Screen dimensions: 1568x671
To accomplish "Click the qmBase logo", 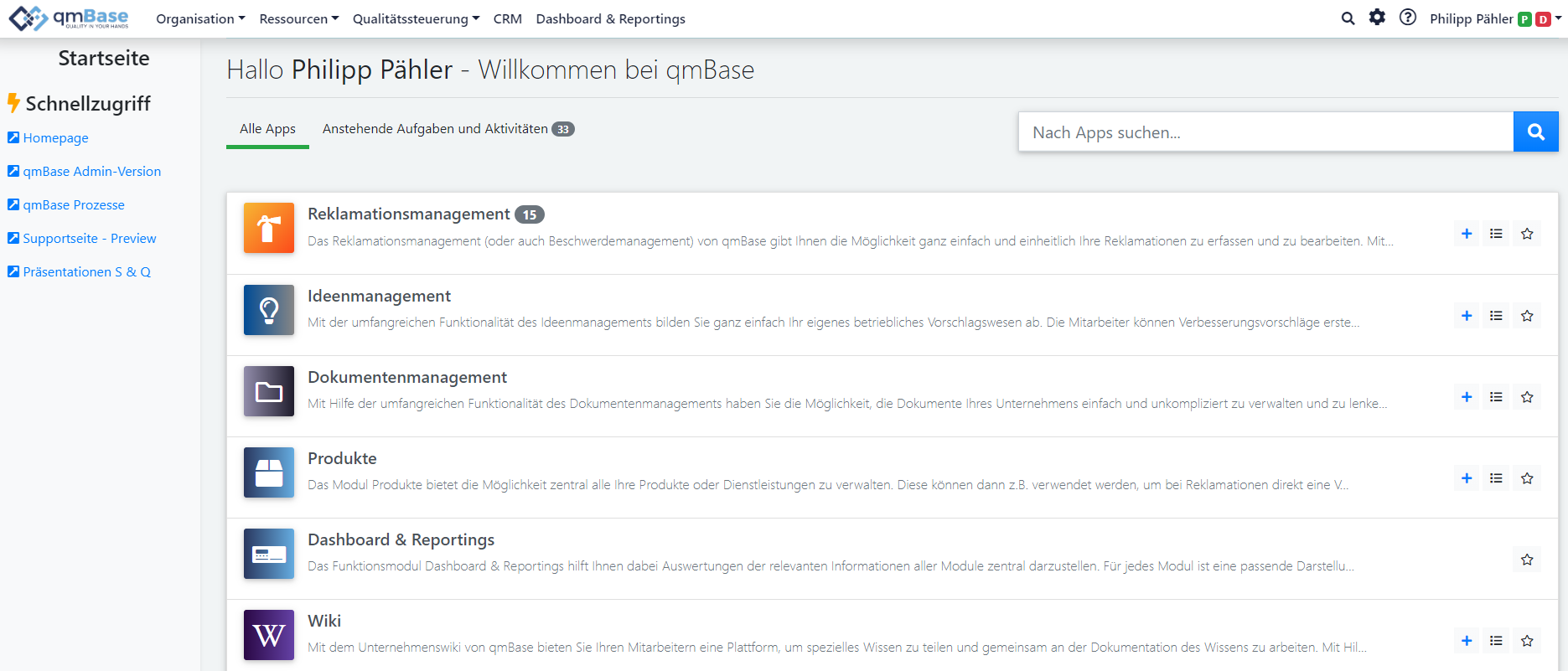I will pos(69,18).
